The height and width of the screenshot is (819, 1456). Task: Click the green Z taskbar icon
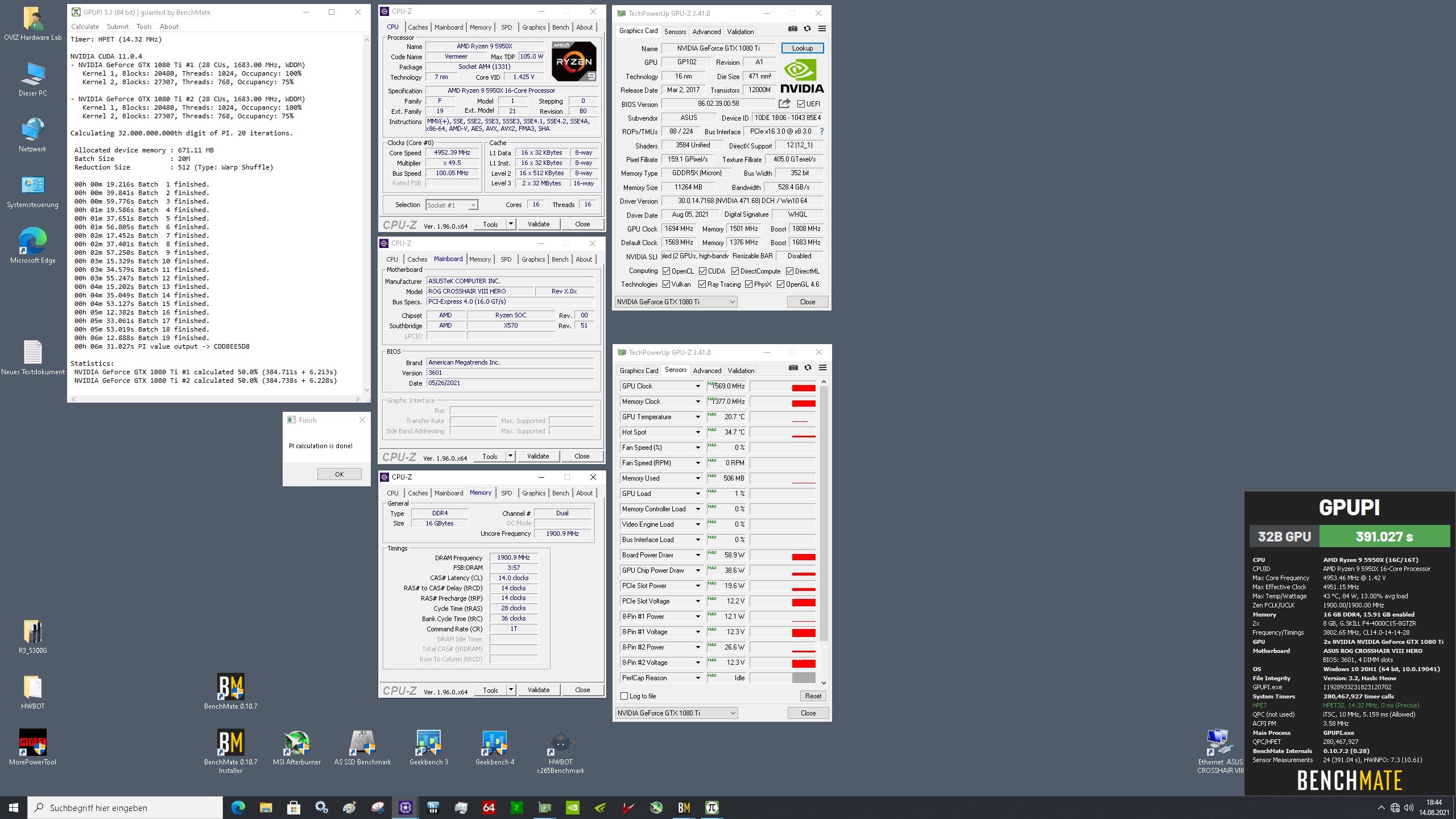[516, 807]
